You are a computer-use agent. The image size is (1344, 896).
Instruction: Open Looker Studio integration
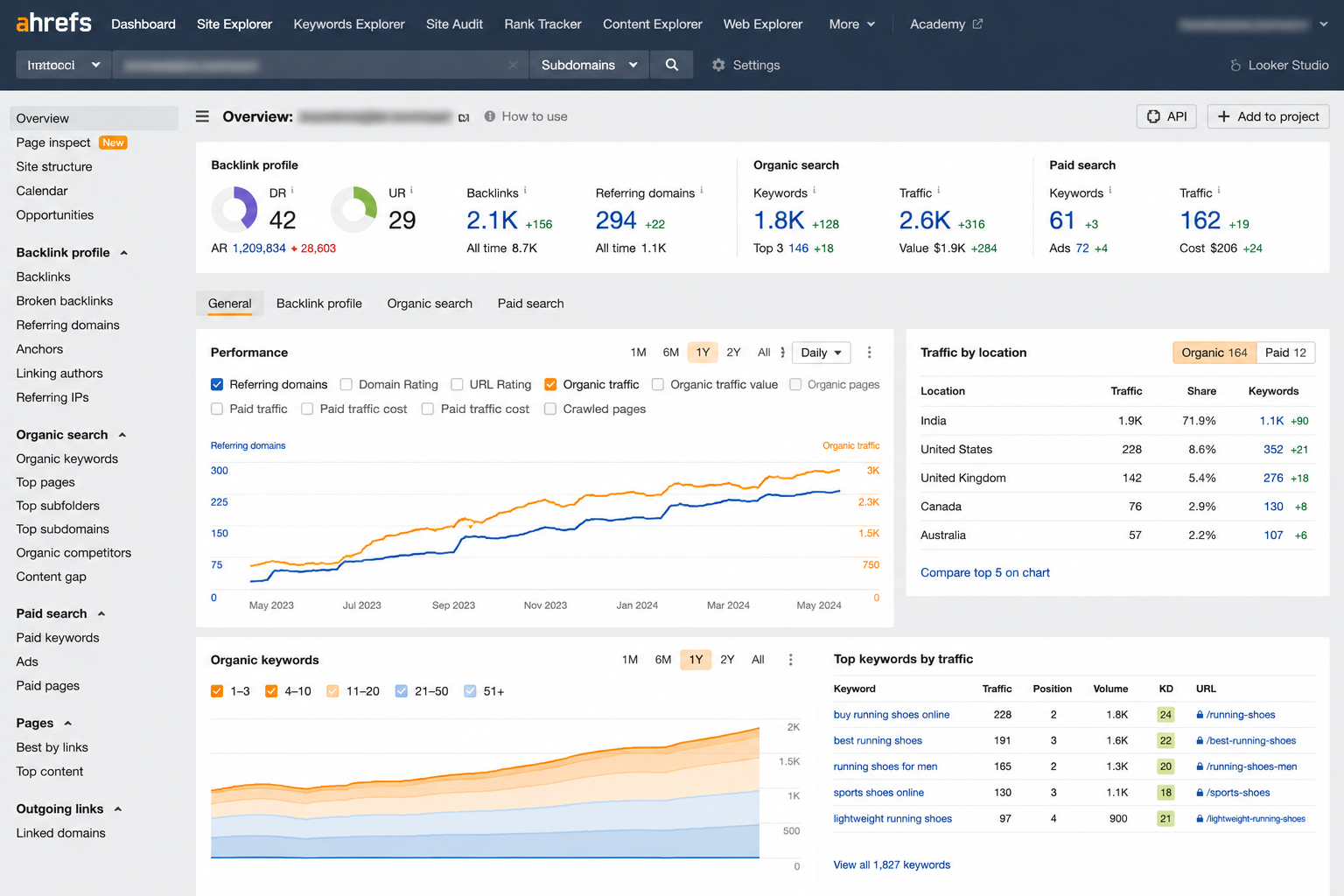point(1279,65)
